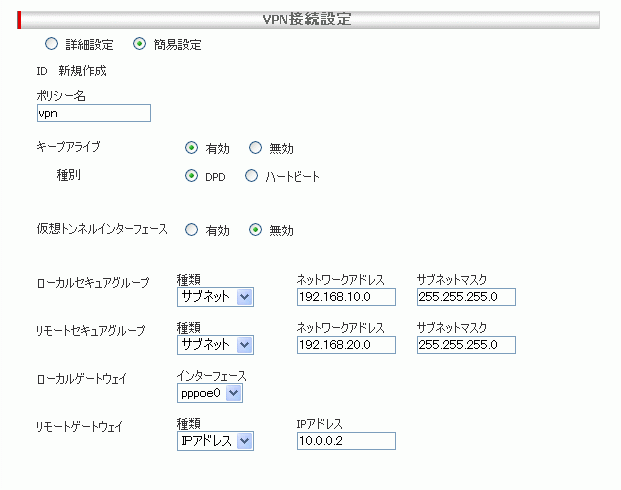Enable キープアライブ with 有効 option

pyautogui.click(x=191, y=148)
